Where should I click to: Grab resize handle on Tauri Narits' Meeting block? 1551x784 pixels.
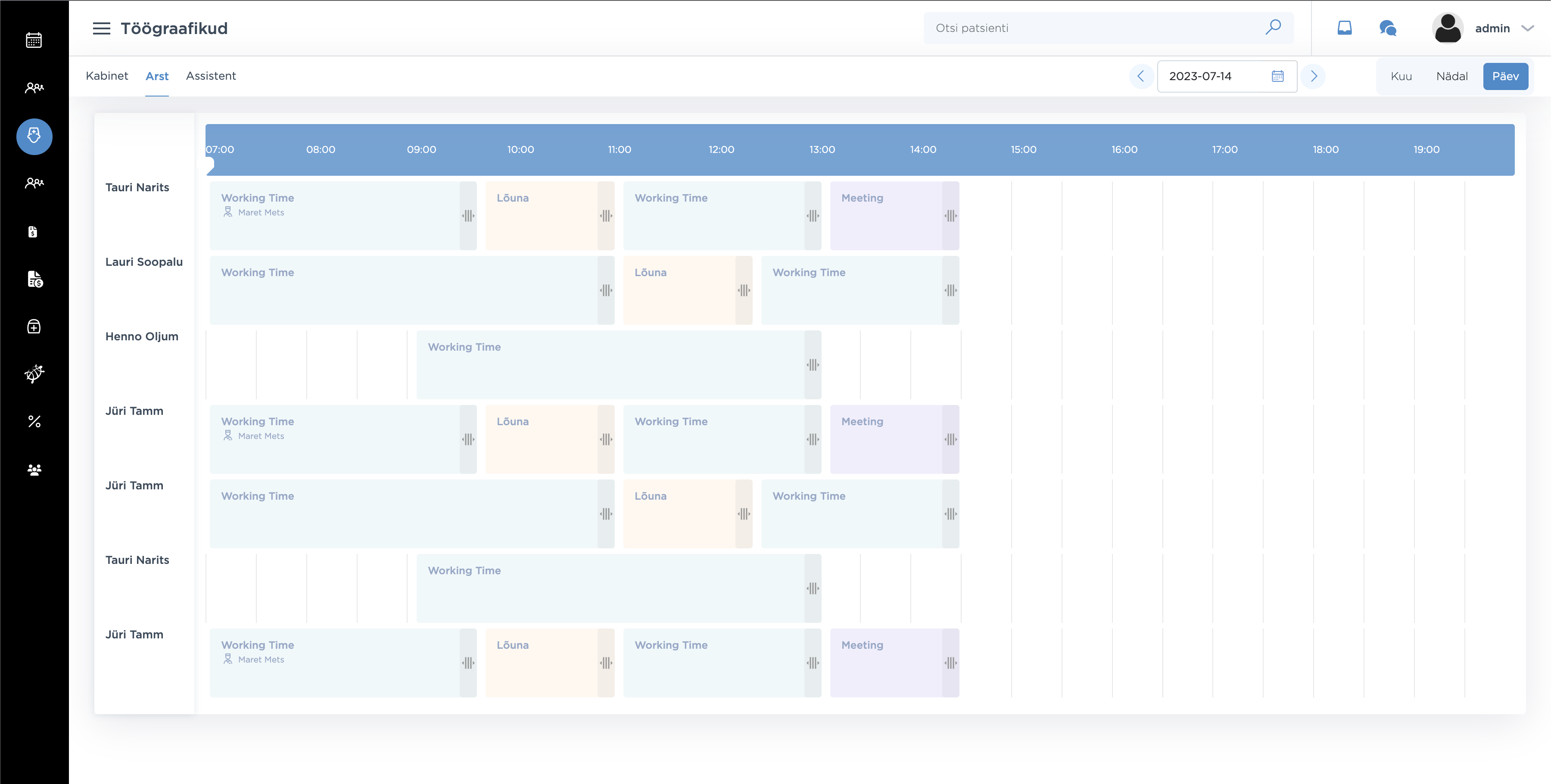click(951, 215)
